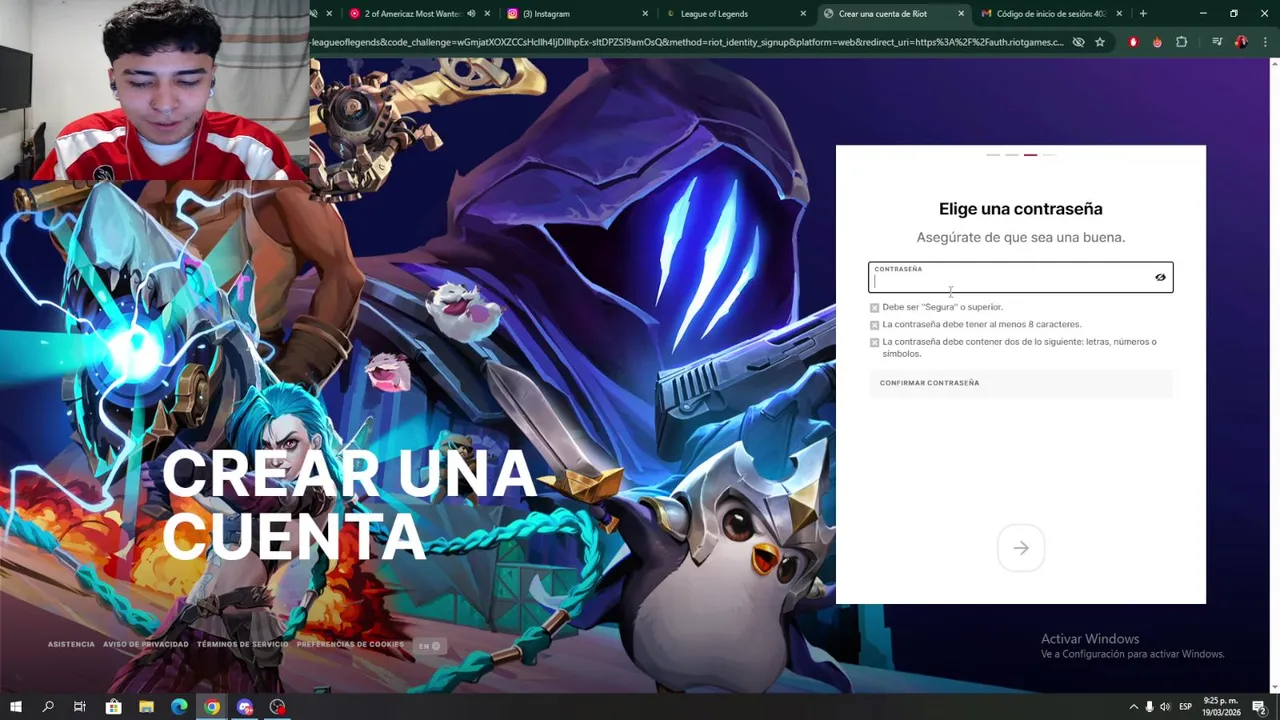Image resolution: width=1280 pixels, height=720 pixels.
Task: Show hidden system tray icons
Action: tap(1133, 707)
